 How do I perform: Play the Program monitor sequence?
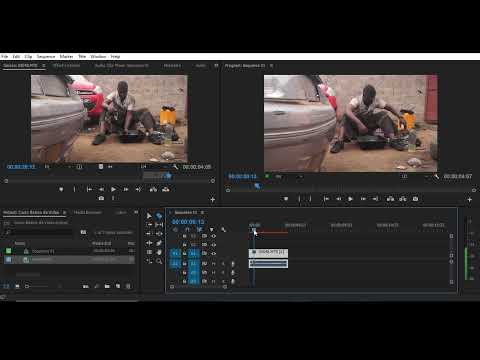point(350,199)
